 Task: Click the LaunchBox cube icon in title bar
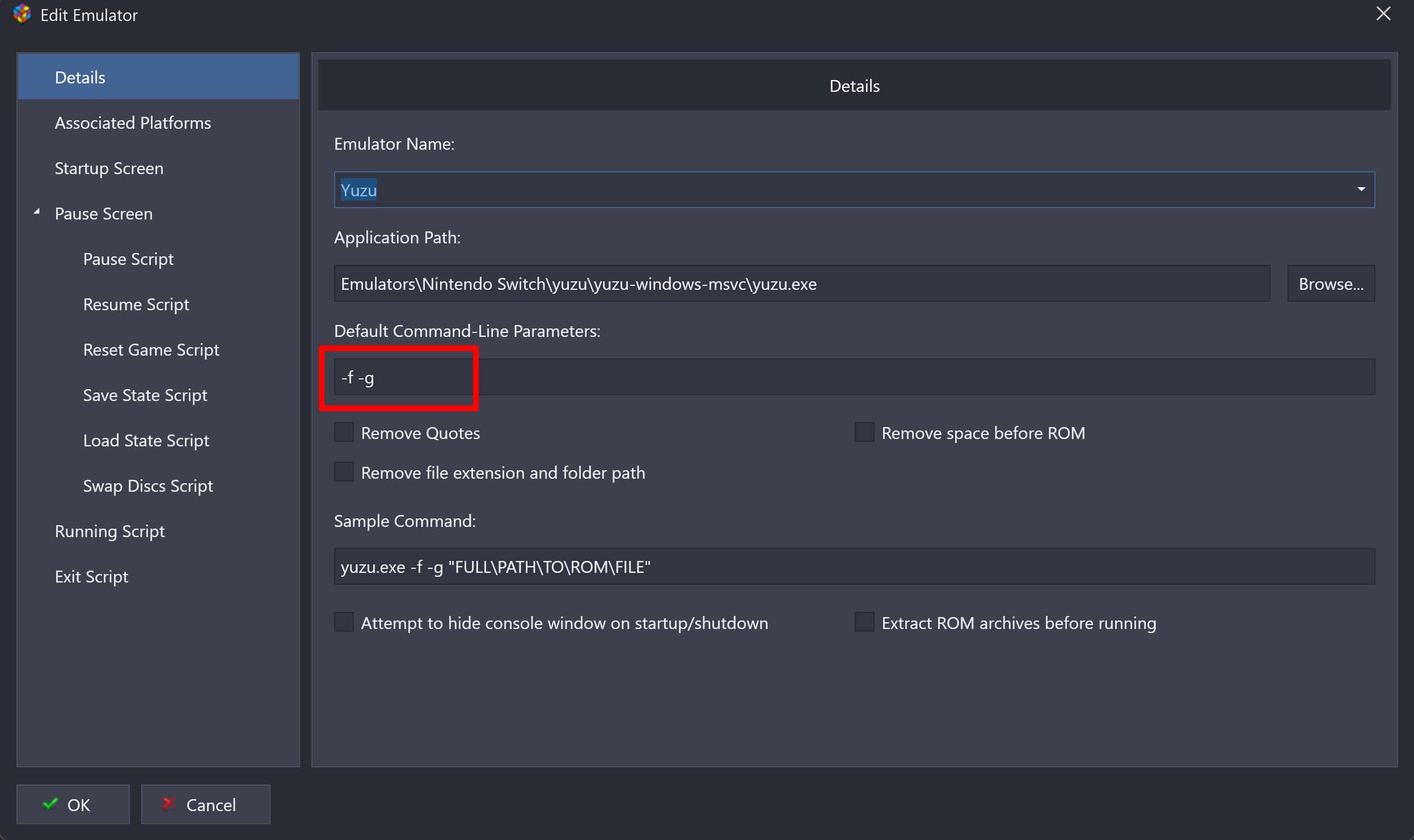coord(22,14)
